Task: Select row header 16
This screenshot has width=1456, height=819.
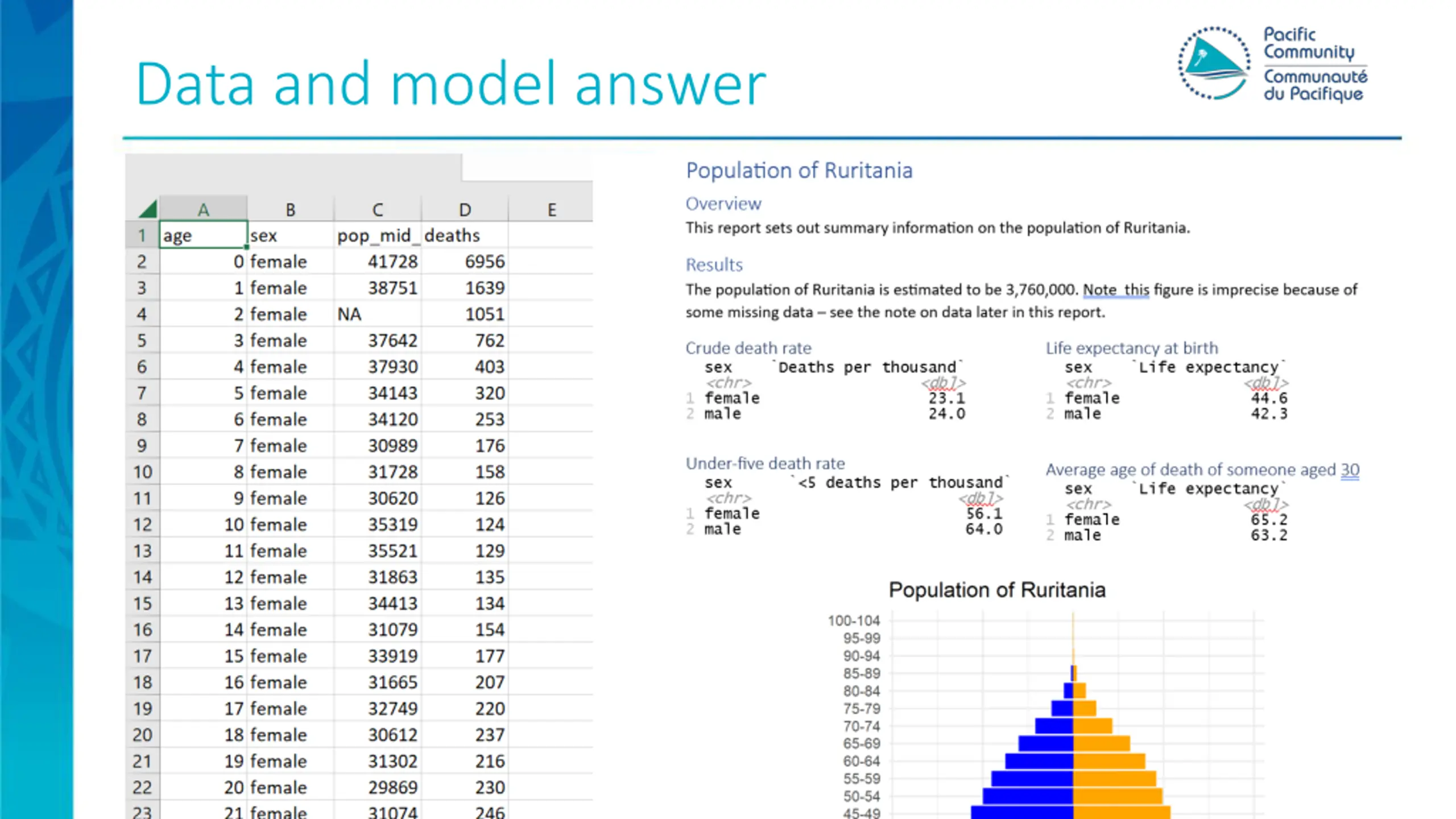Action: coord(142,630)
